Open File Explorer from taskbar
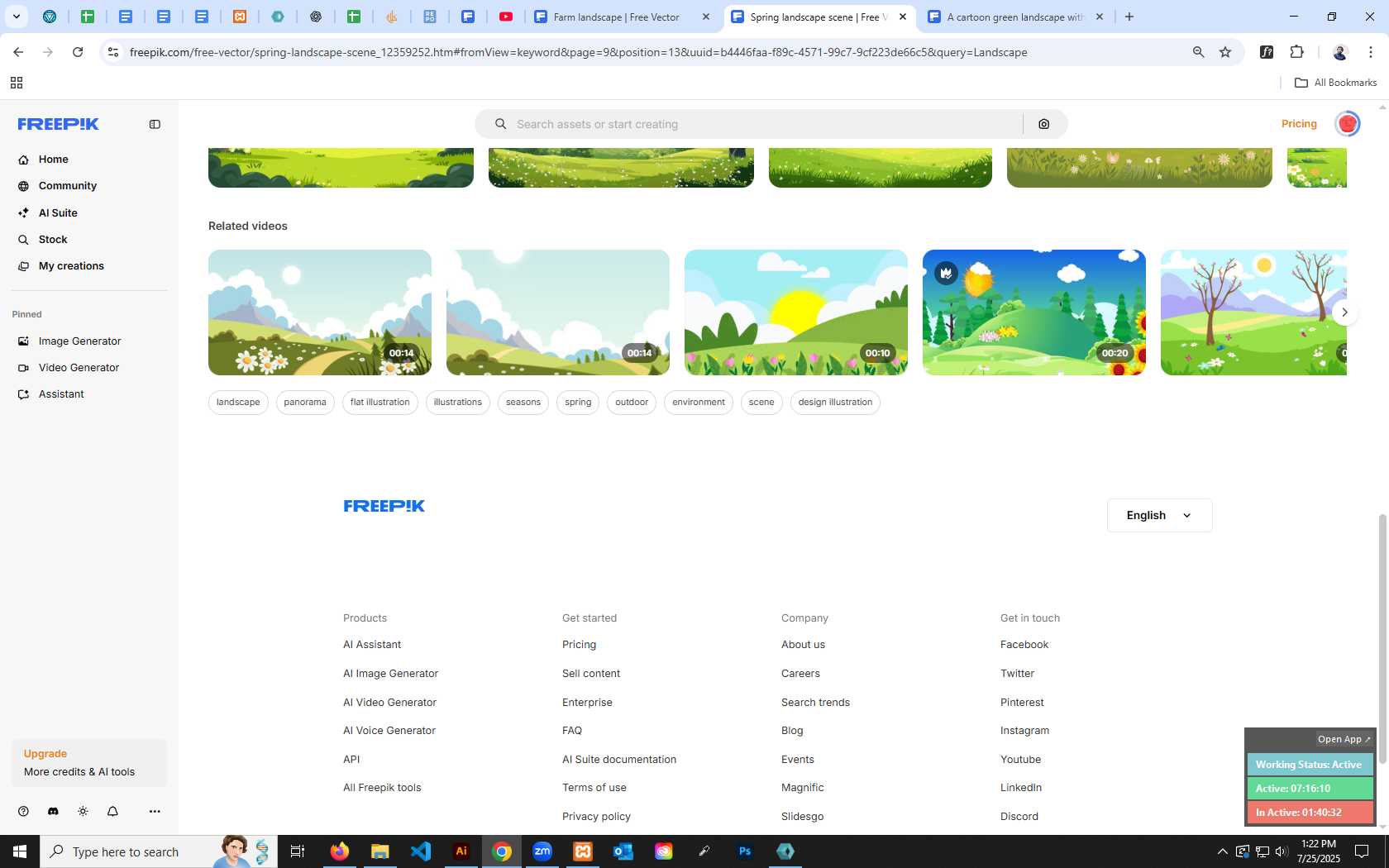This screenshot has height=868, width=1389. 380,851
